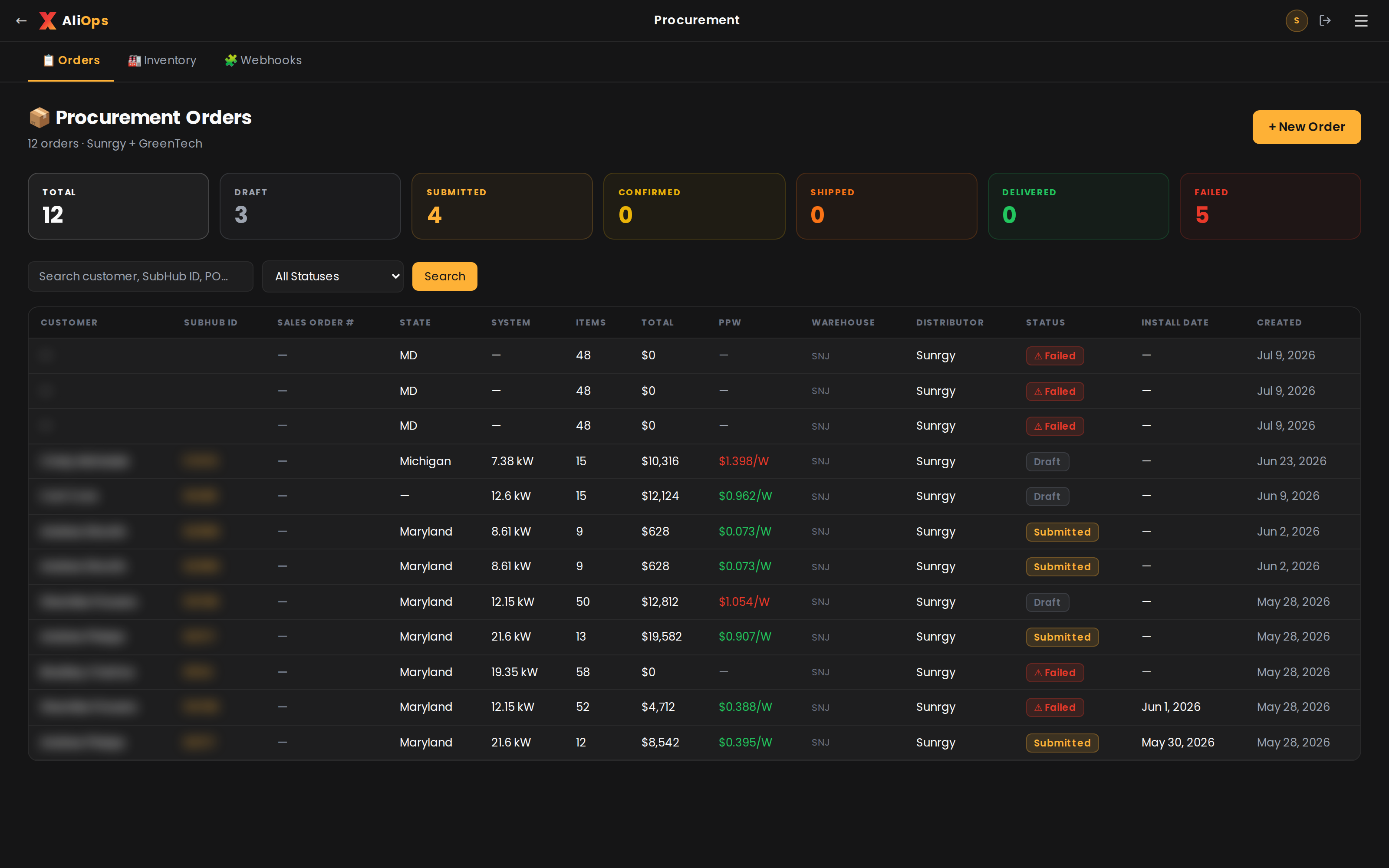This screenshot has height=868, width=1389.
Task: Click the logout icon
Action: (x=1325, y=21)
